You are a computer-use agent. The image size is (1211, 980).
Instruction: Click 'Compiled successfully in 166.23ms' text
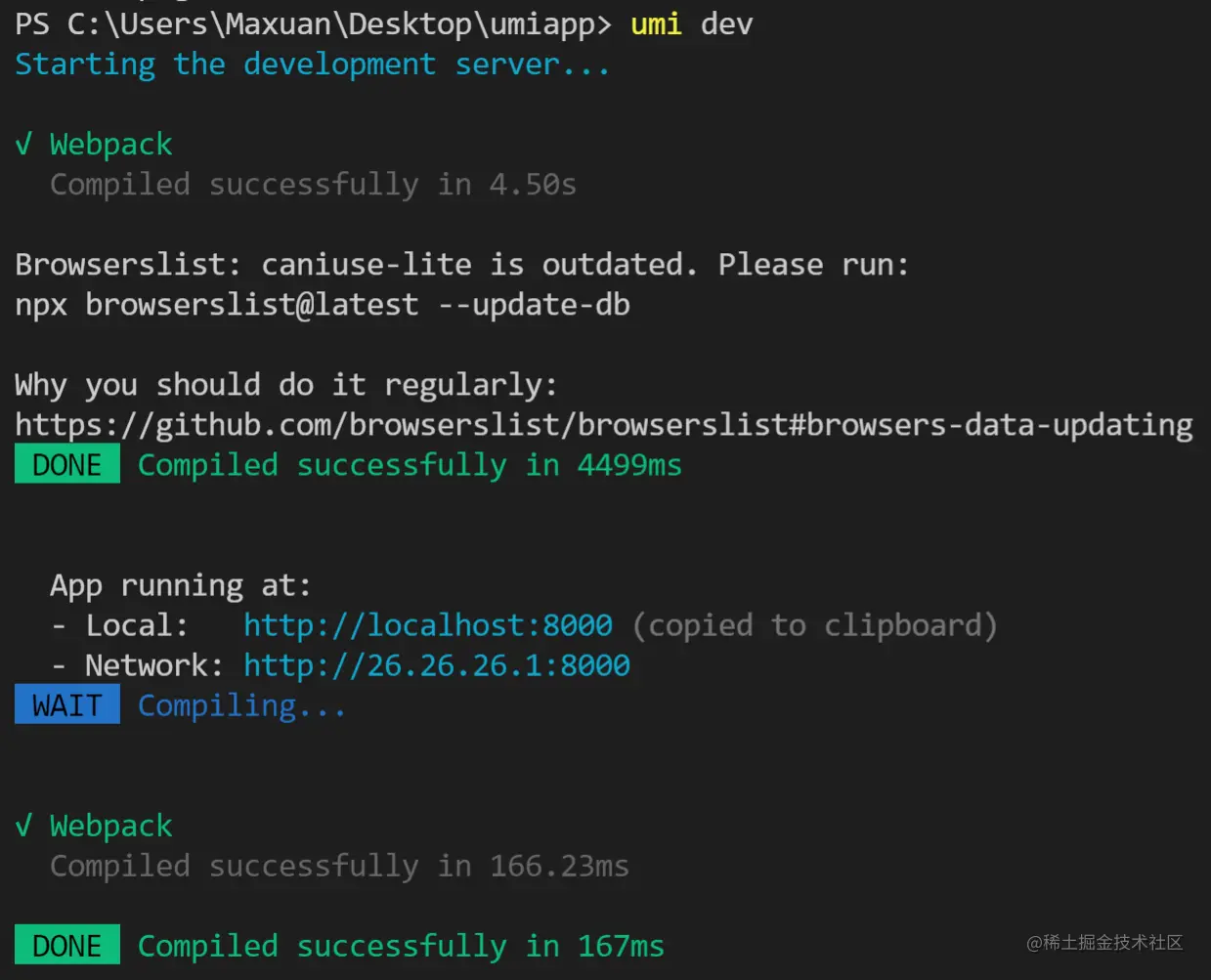click(x=339, y=866)
